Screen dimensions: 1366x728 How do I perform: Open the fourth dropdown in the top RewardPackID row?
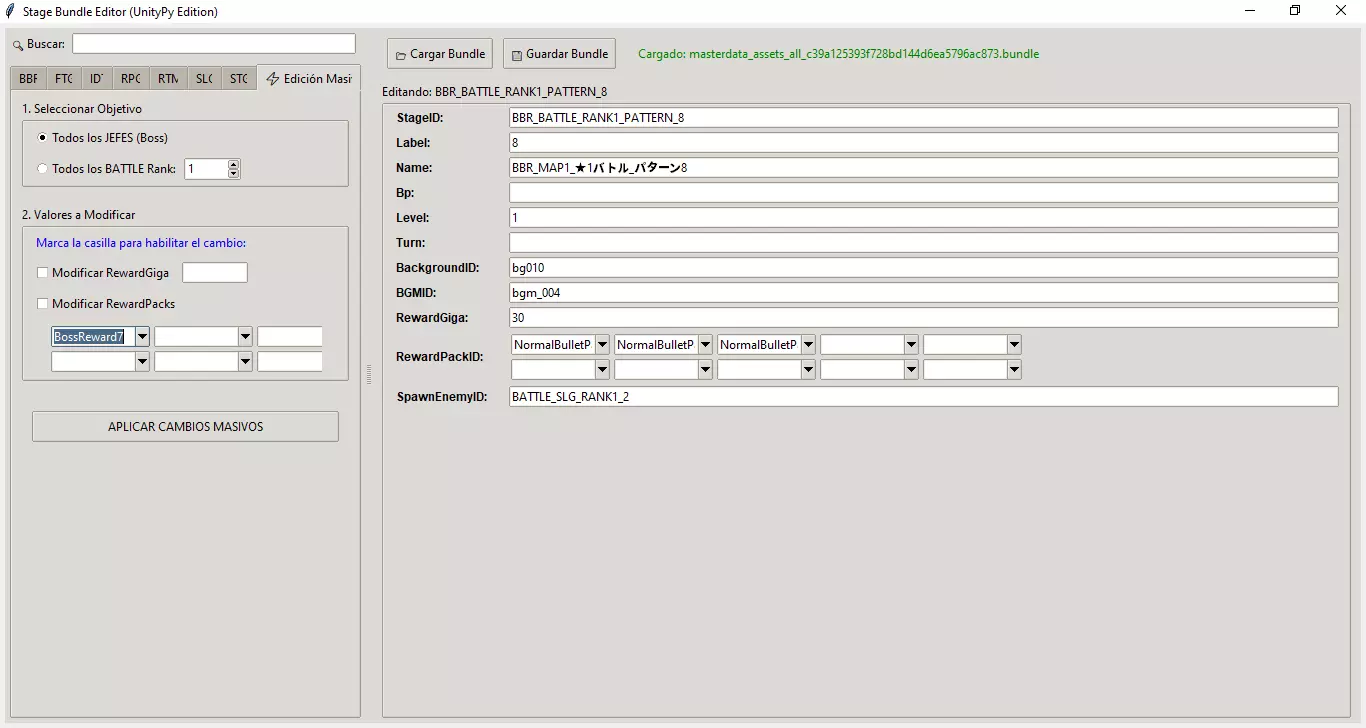911,345
